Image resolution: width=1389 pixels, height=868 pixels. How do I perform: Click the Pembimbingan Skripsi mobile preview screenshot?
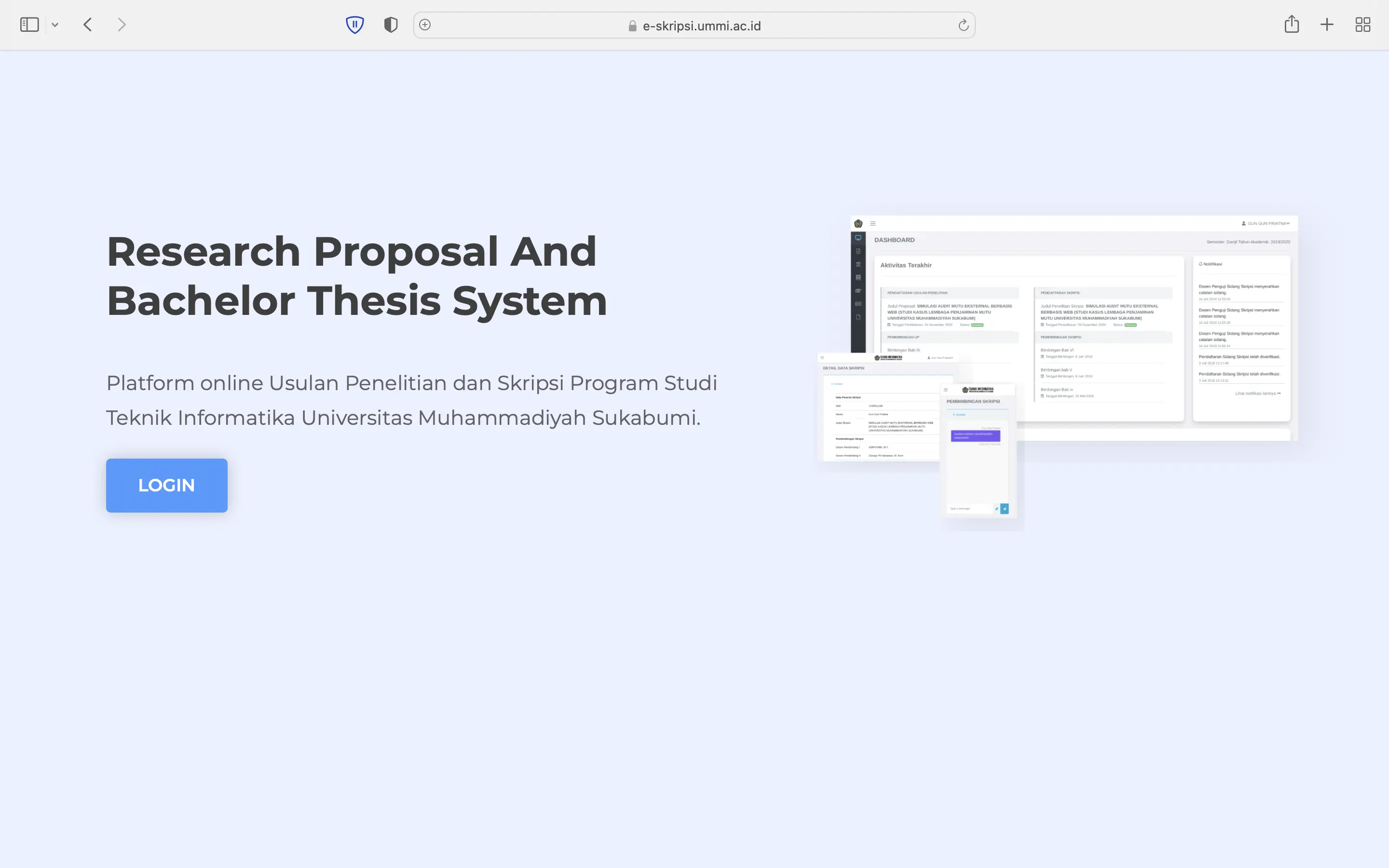(x=978, y=451)
